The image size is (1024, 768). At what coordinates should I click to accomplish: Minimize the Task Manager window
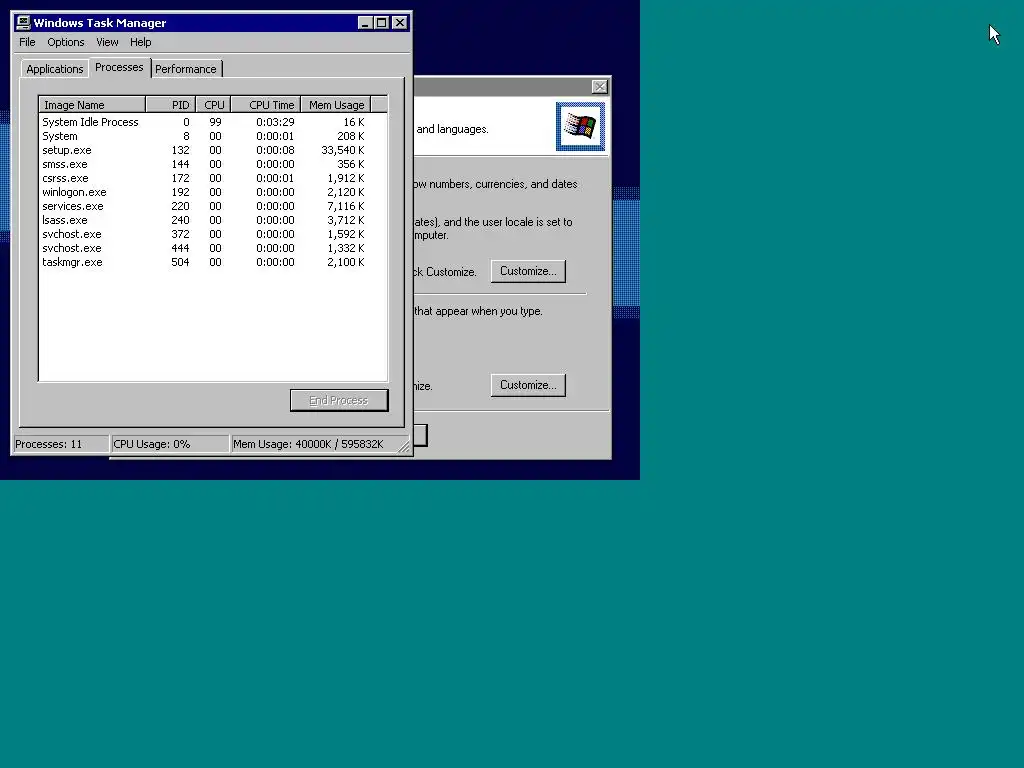pos(366,23)
